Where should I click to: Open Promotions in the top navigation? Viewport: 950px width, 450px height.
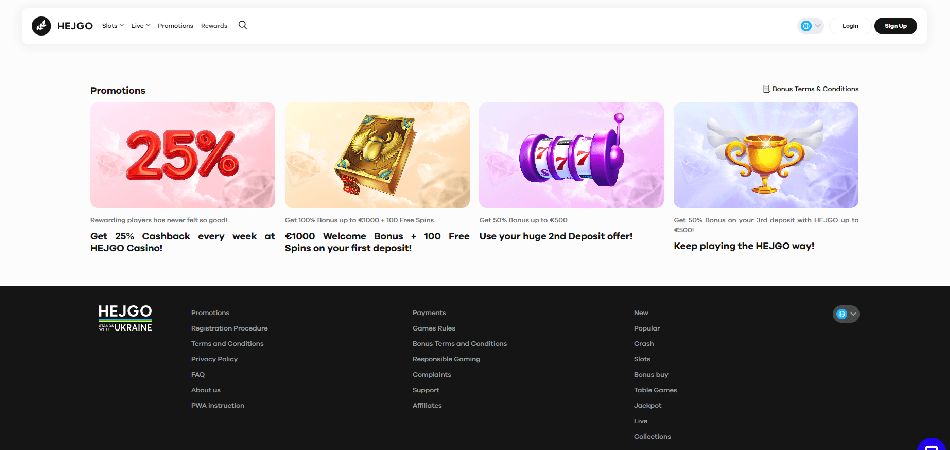tap(175, 25)
